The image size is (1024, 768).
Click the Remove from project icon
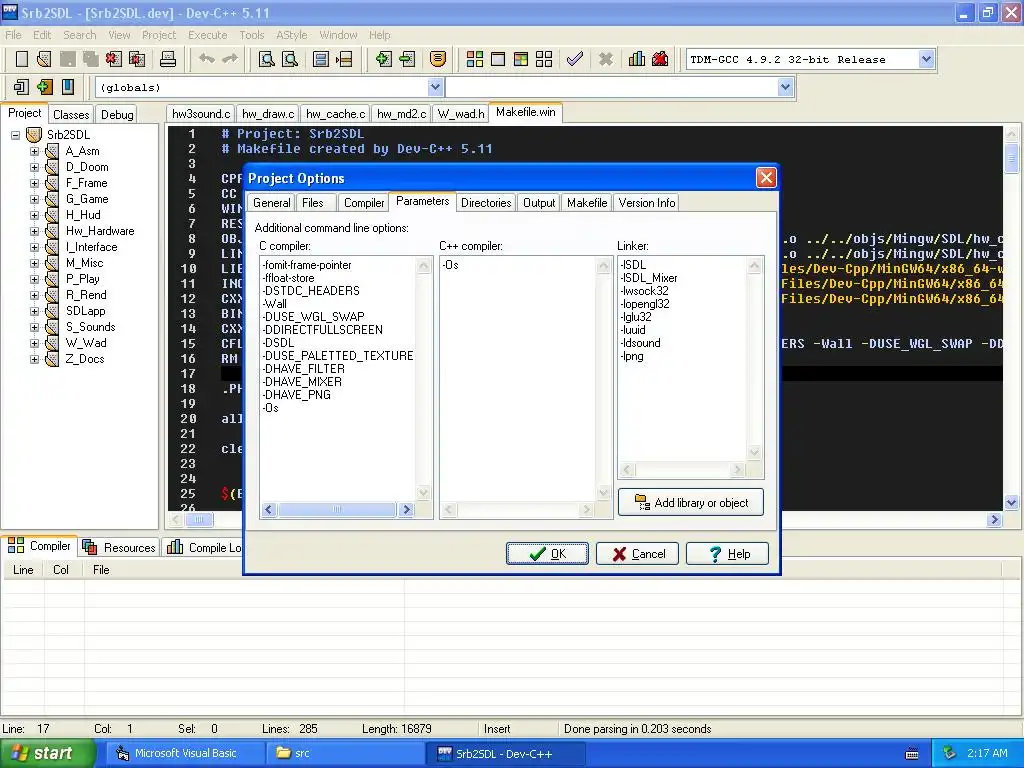[x=407, y=59]
